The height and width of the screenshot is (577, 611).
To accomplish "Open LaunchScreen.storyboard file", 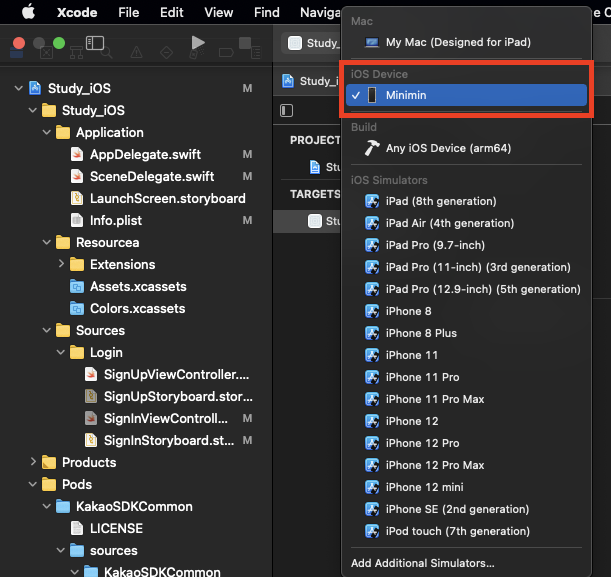I will coord(168,198).
